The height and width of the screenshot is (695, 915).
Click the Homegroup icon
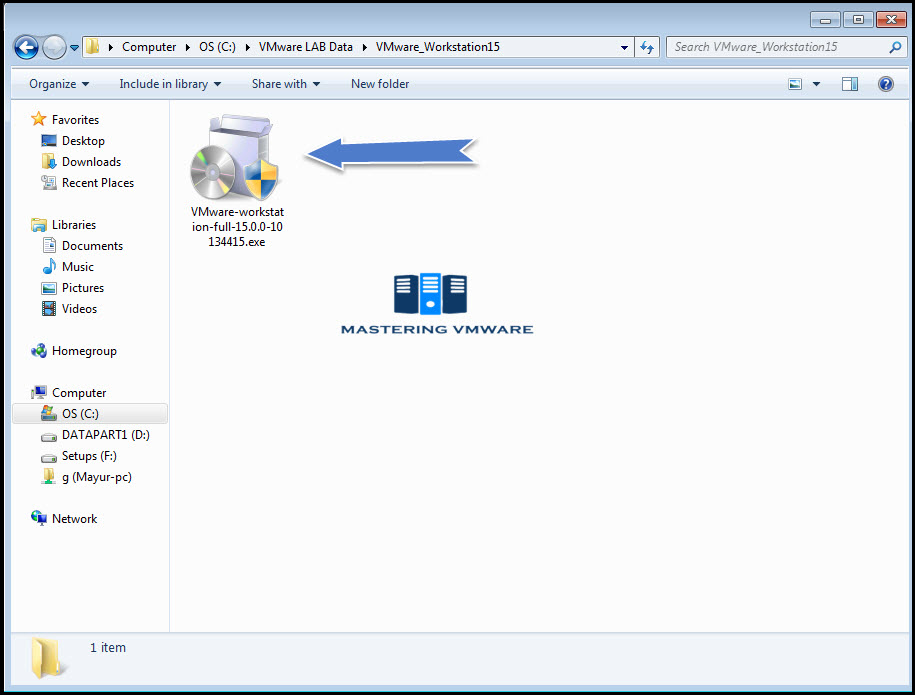(x=39, y=351)
